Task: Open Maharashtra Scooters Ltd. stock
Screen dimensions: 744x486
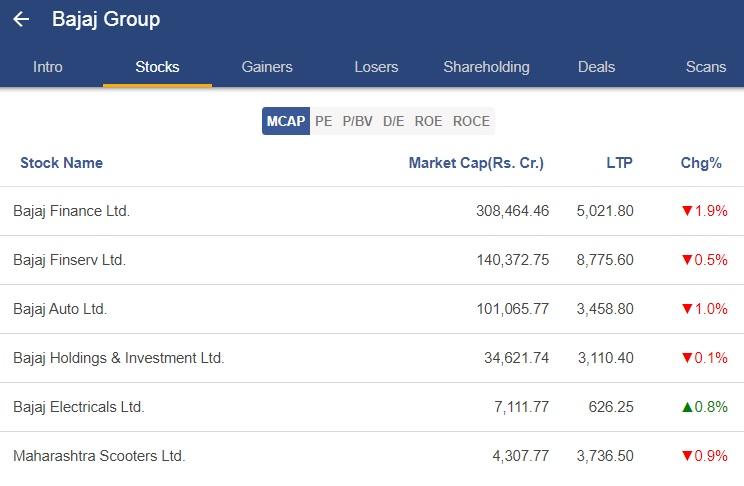Action: click(372, 456)
